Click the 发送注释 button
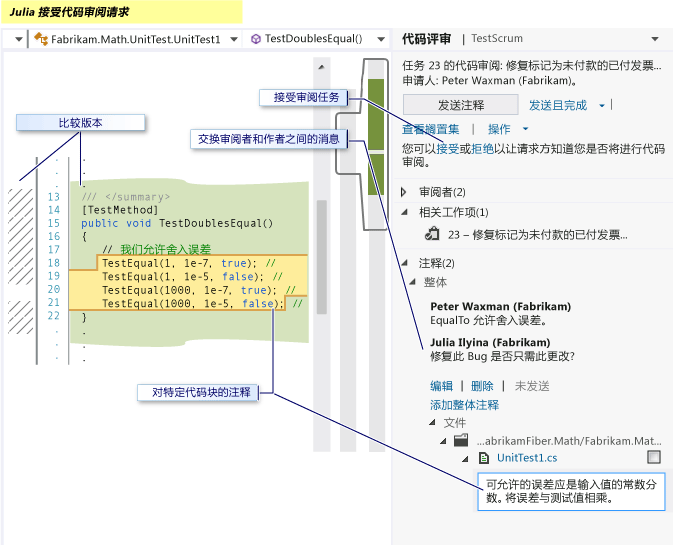 click(461, 105)
